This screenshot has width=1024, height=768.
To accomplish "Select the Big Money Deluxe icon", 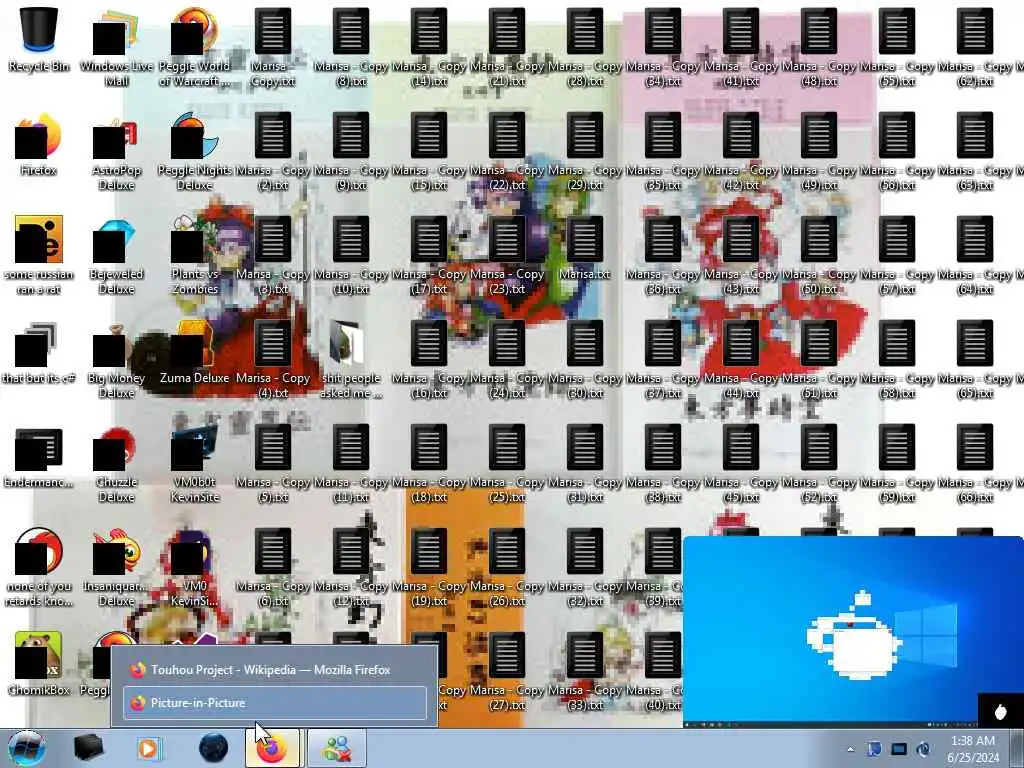I will tap(116, 359).
